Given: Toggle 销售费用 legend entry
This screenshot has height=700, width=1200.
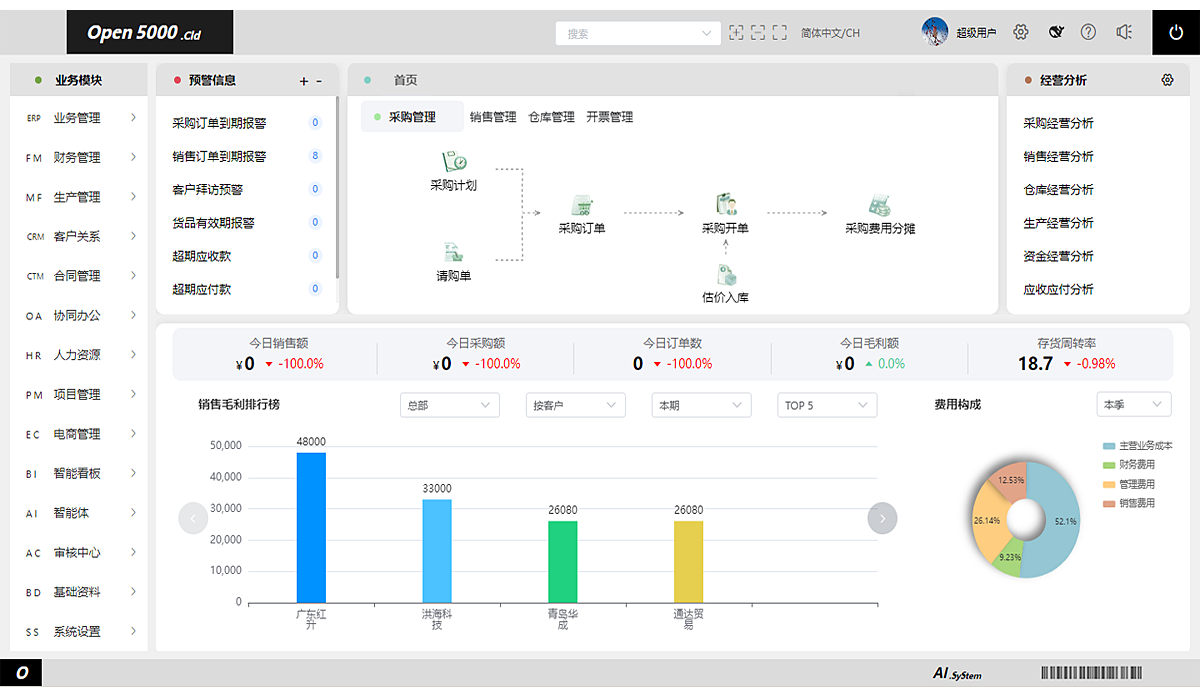Looking at the screenshot, I should 1129,503.
